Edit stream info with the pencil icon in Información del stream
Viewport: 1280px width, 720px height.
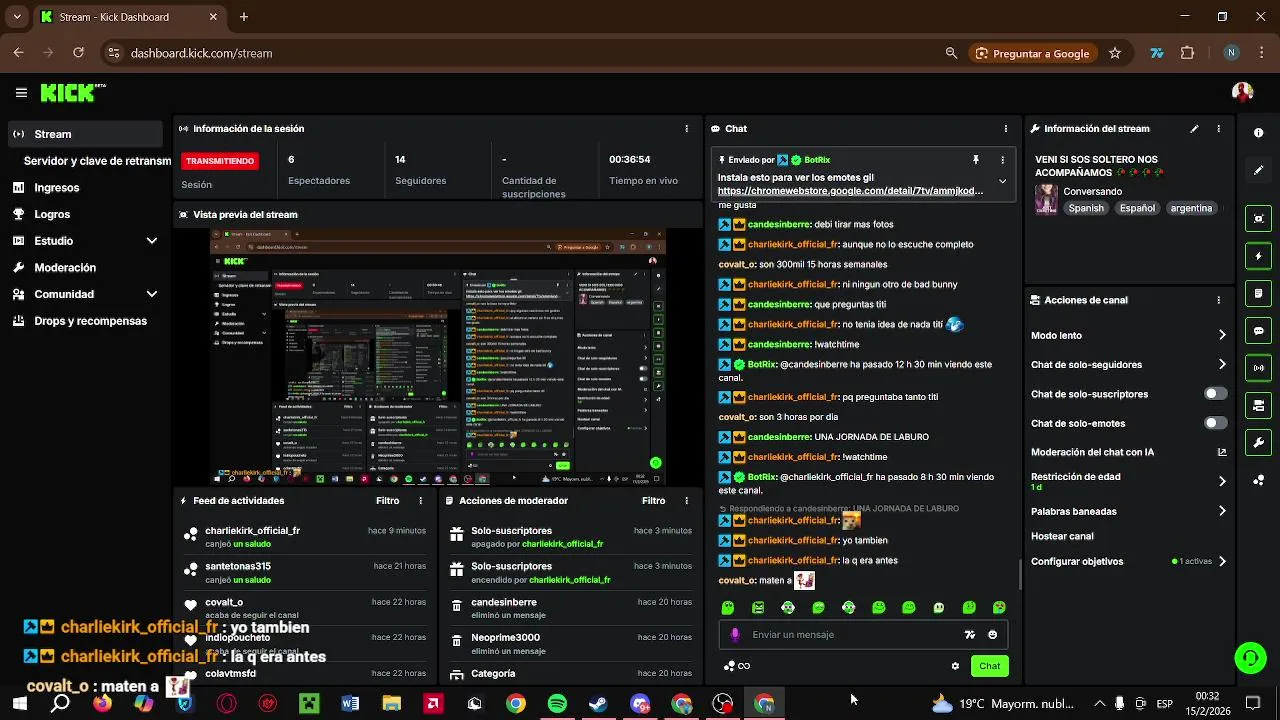[1194, 129]
